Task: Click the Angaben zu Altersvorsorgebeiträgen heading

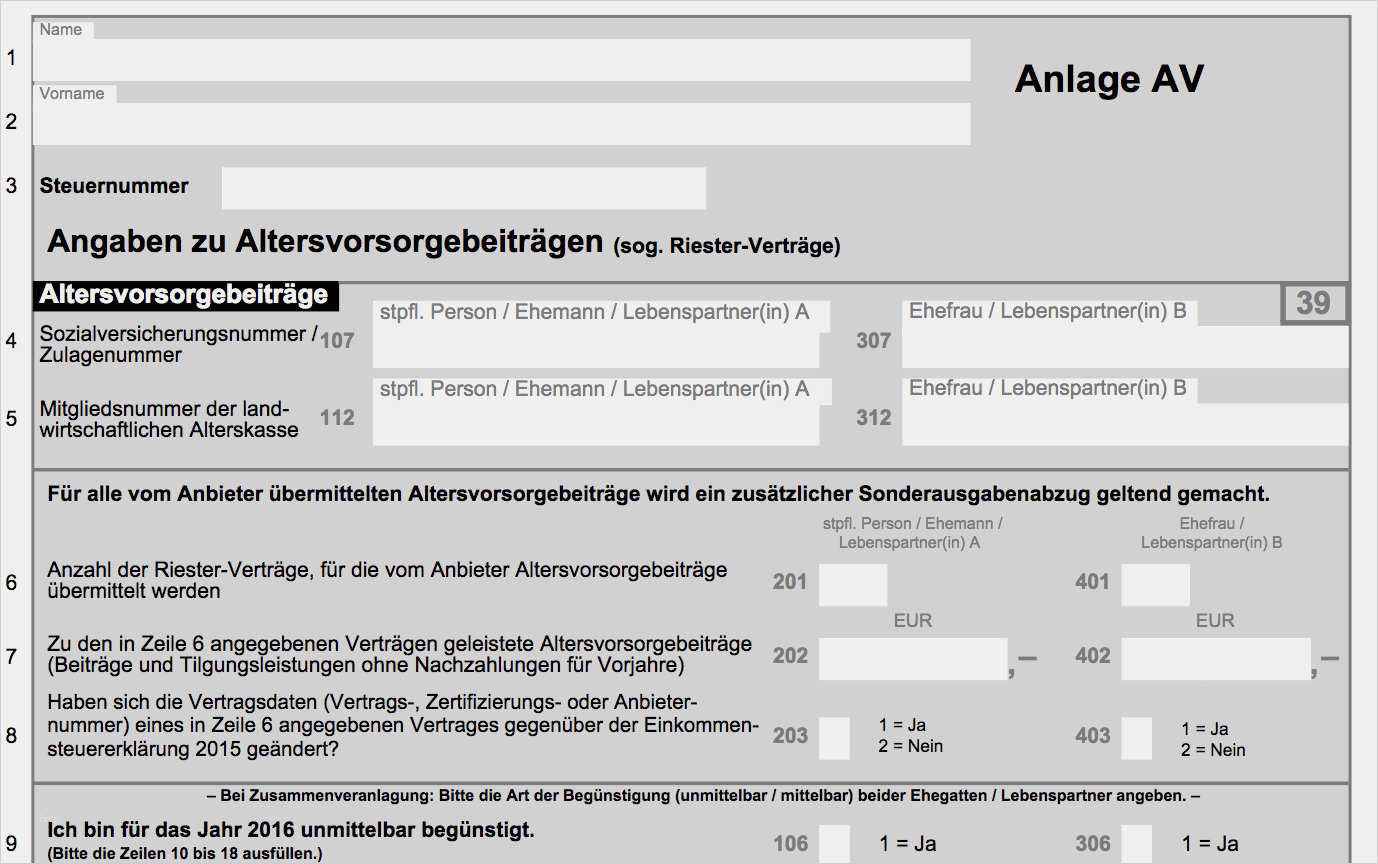Action: click(325, 242)
